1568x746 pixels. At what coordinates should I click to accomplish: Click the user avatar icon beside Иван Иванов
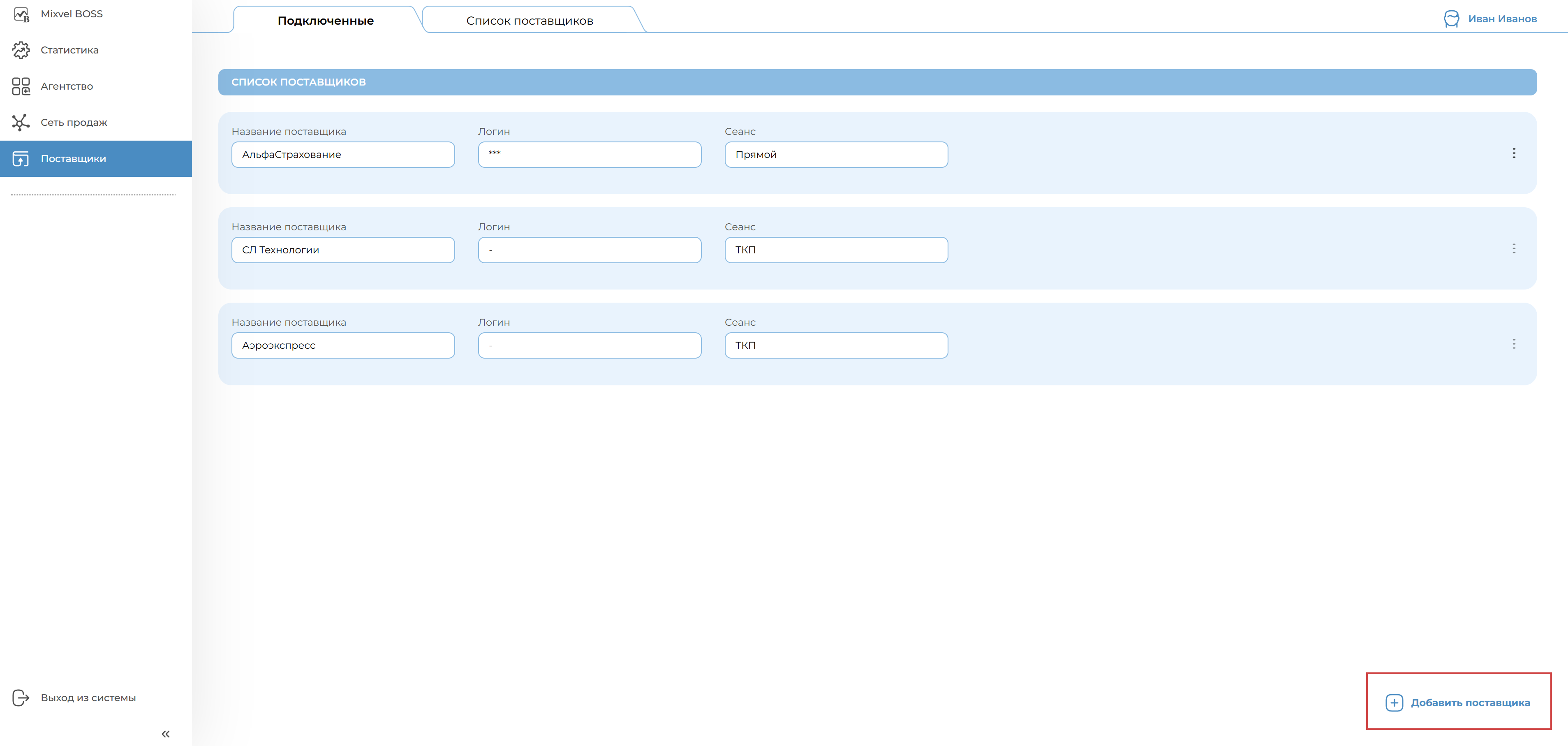pyautogui.click(x=1451, y=19)
